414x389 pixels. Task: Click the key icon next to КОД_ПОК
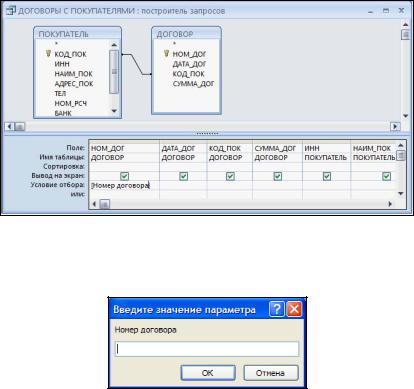click(x=49, y=53)
